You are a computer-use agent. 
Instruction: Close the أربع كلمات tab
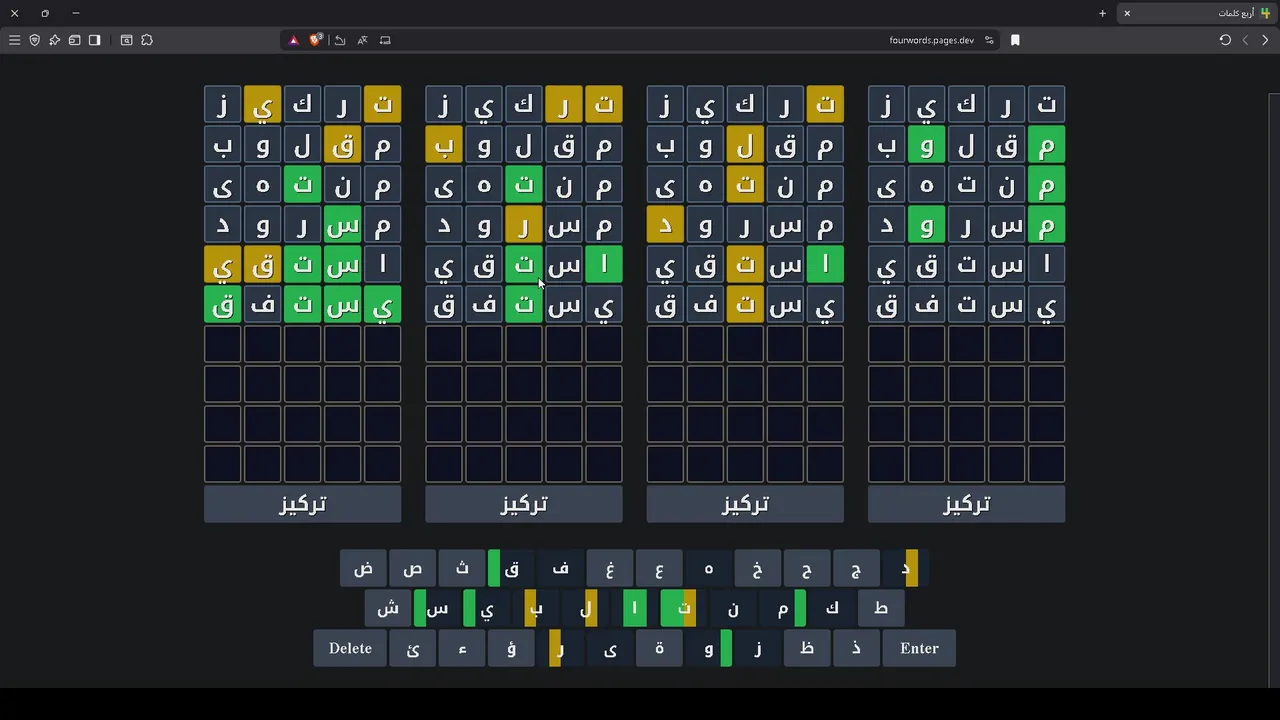[1127, 13]
